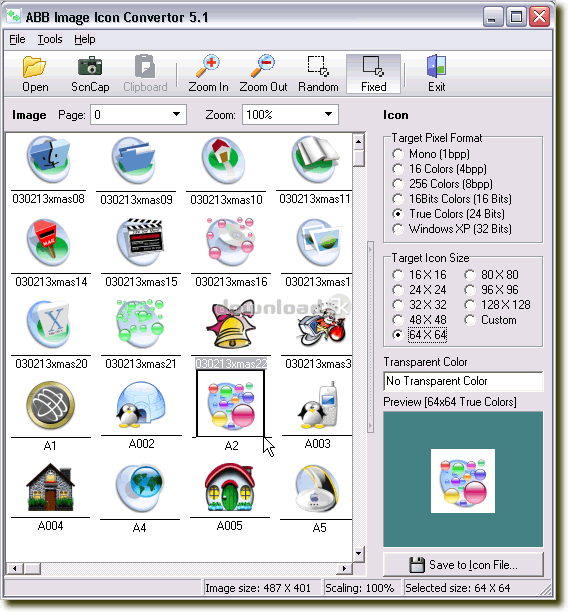Open the Transparent Color selector field
The image size is (568, 612).
[x=463, y=381]
